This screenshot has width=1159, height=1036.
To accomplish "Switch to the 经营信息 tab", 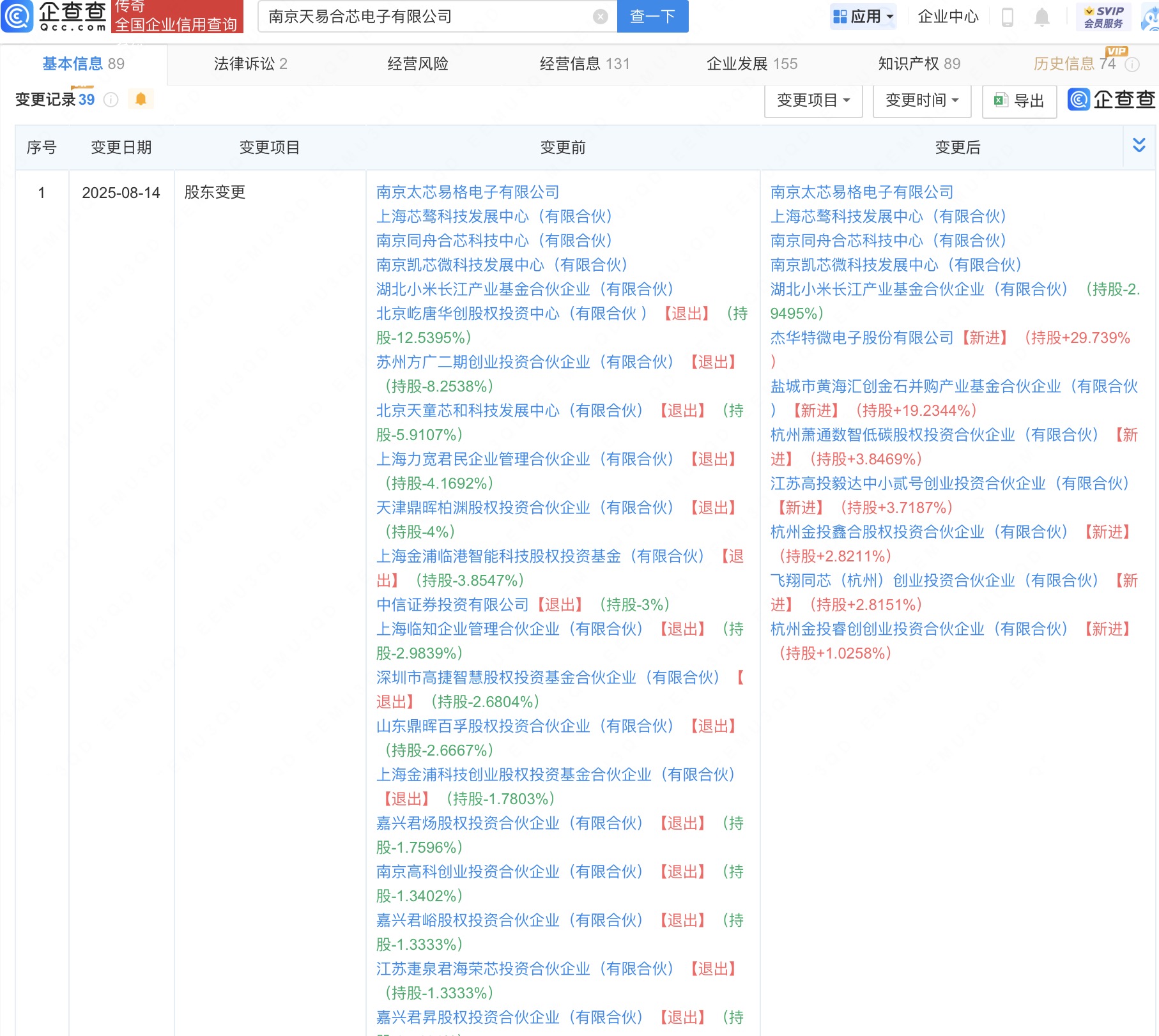I will coord(585,64).
